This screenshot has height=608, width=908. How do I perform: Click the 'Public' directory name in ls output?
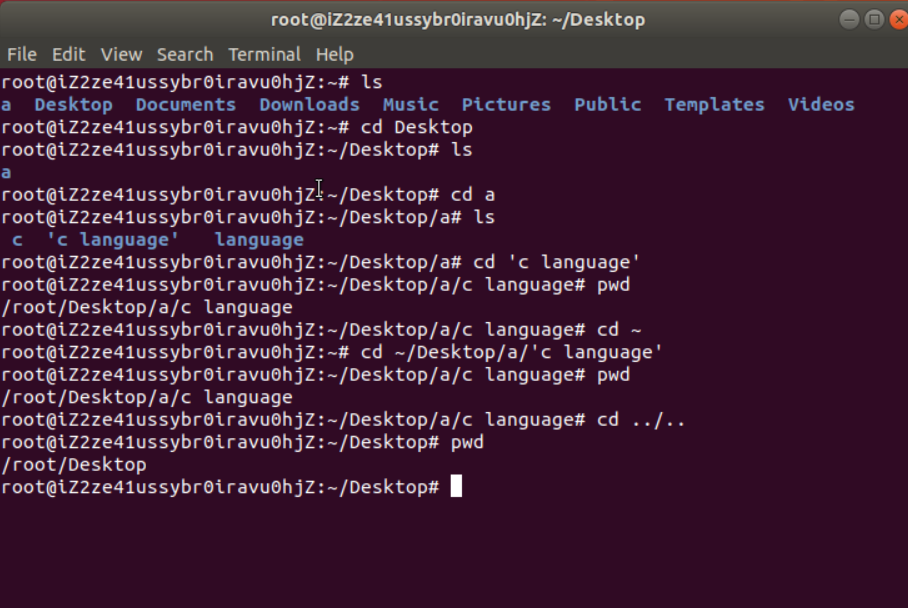click(x=607, y=105)
